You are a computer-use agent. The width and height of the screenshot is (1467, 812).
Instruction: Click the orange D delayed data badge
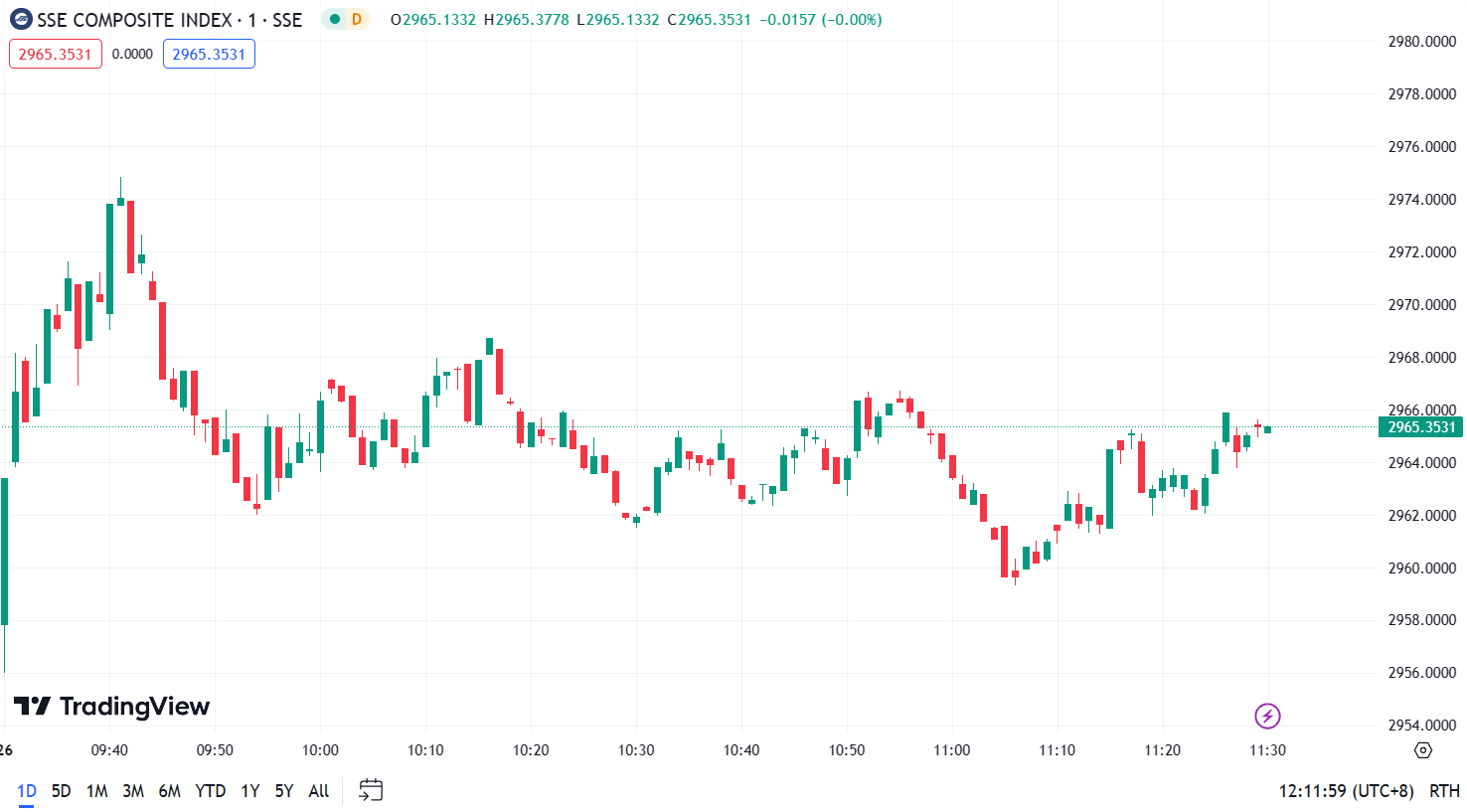[356, 20]
